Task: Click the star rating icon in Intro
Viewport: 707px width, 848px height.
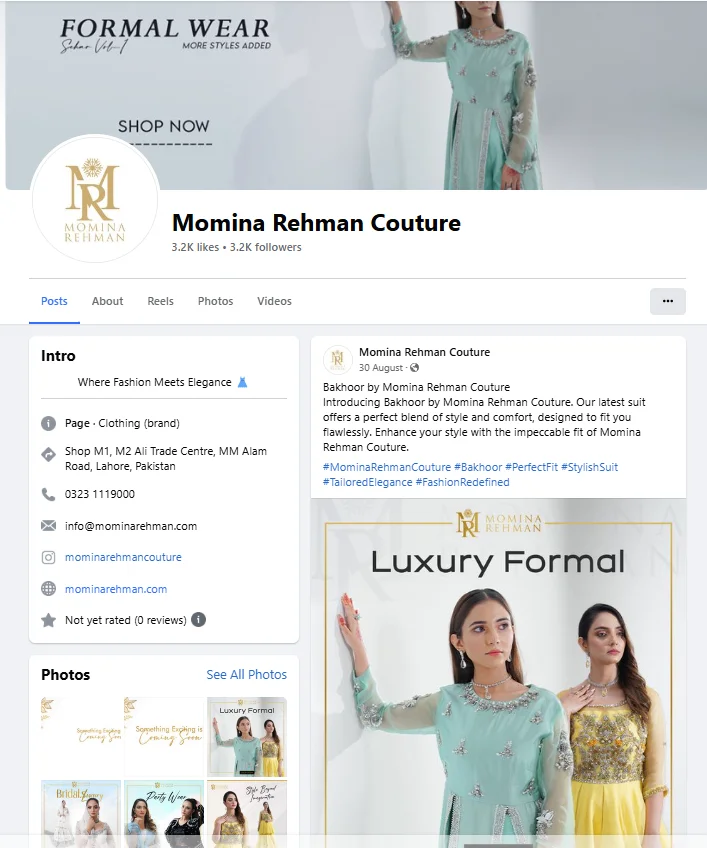Action: 48,620
